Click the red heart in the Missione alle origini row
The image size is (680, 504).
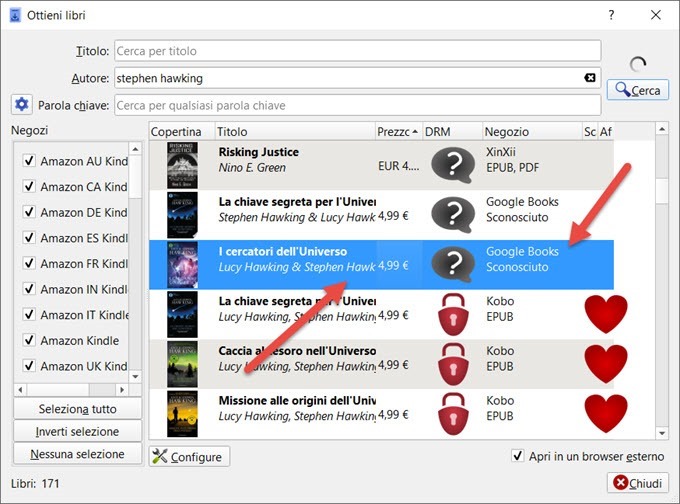click(605, 413)
